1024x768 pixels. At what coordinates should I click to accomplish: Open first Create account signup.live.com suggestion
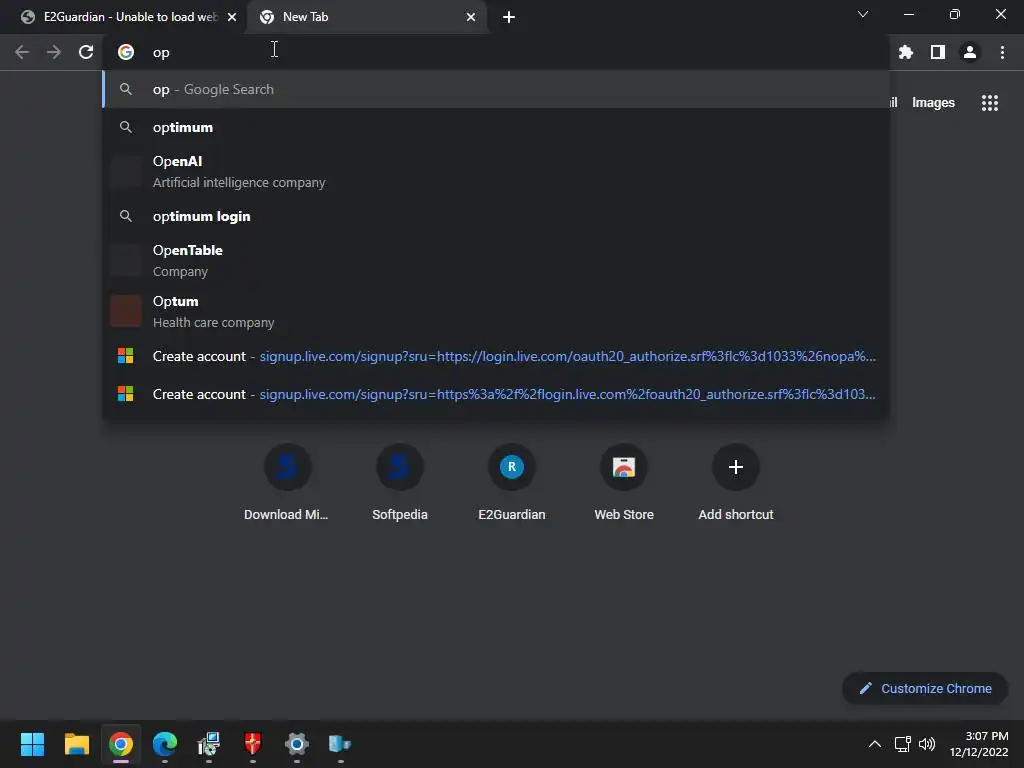click(496, 357)
